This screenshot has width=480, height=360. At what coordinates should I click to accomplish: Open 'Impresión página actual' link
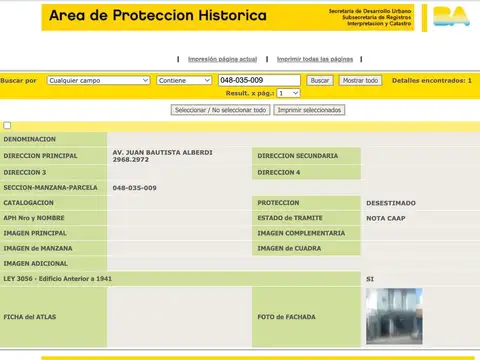tap(222, 59)
